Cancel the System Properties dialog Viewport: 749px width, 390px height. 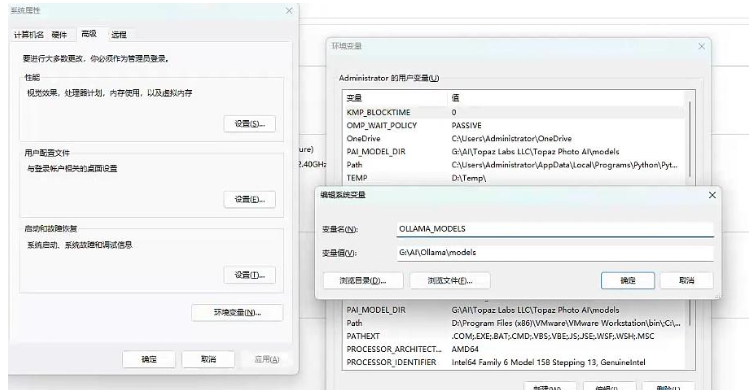click(208, 359)
